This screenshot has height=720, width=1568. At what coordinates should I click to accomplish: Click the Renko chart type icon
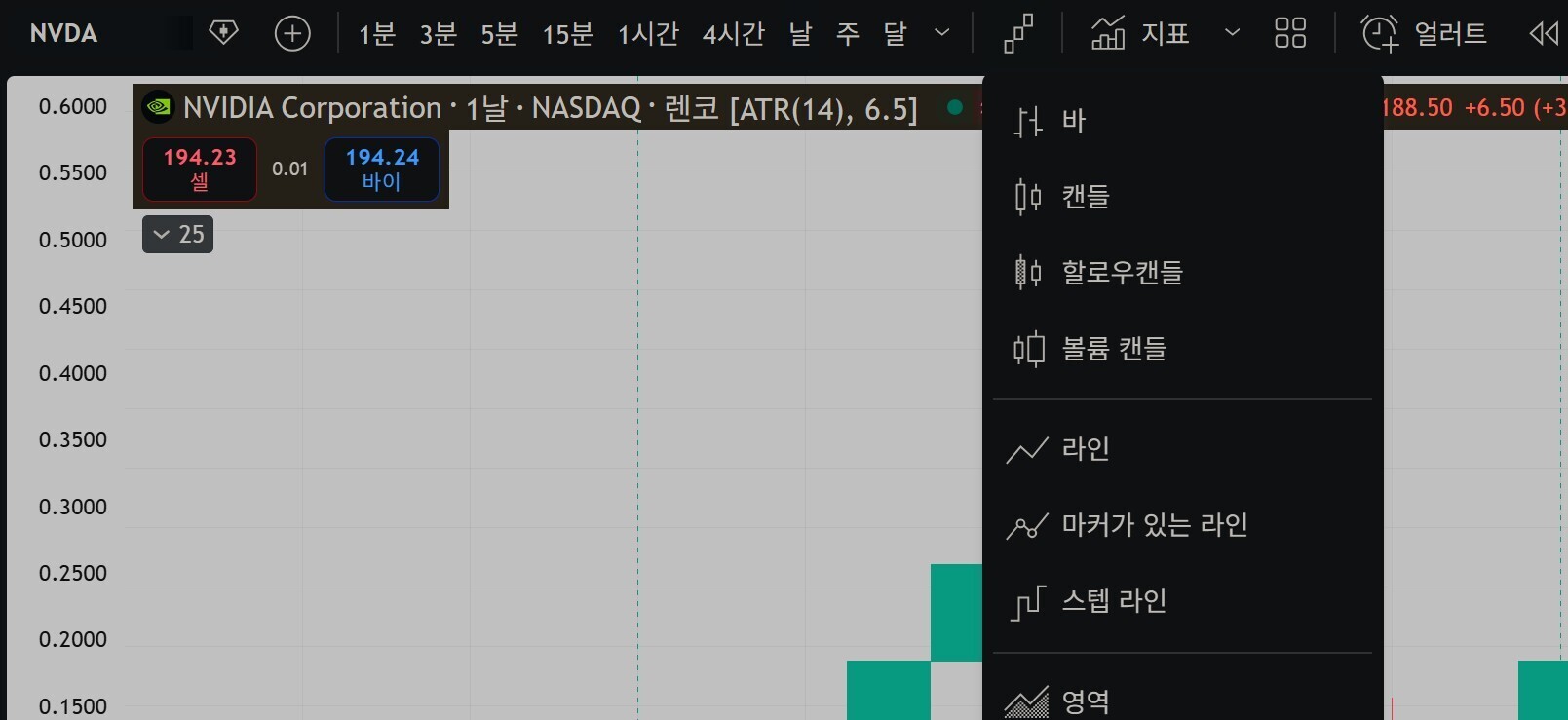tap(1018, 33)
